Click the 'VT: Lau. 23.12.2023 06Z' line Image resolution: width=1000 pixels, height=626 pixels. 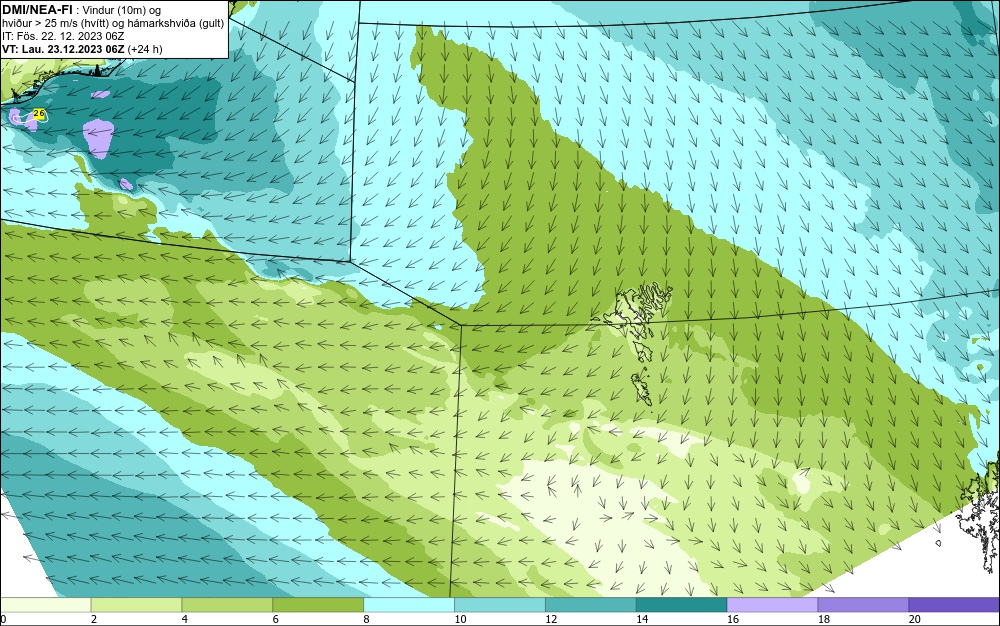click(x=64, y=49)
